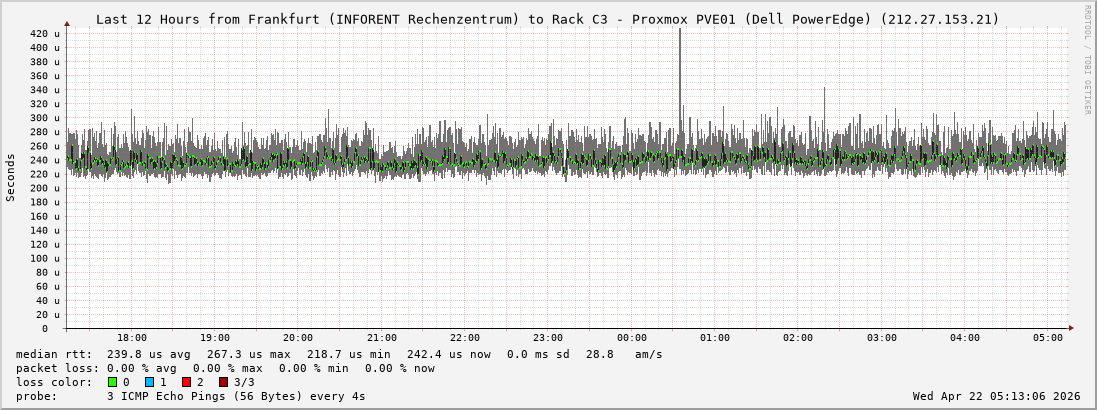This screenshot has height=410, width=1097.
Task: Select the 18:00 time axis label
Action: tap(131, 338)
